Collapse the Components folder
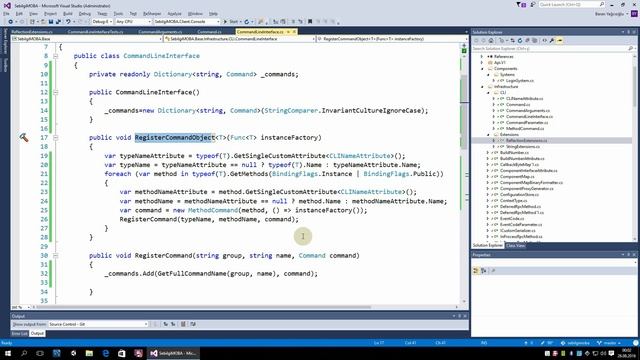The height and width of the screenshot is (360, 640). [482, 69]
